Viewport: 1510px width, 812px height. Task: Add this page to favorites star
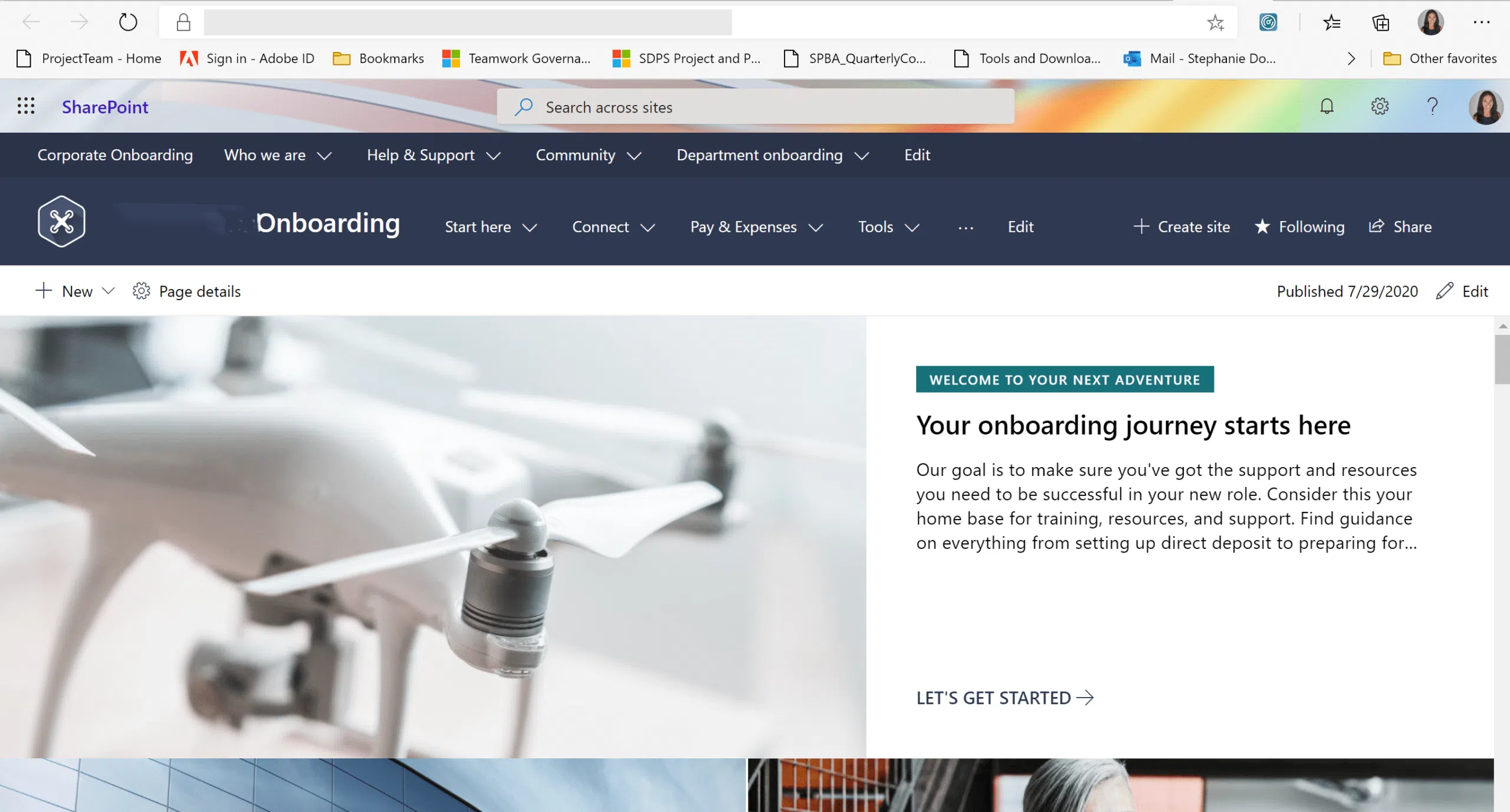[x=1215, y=22]
